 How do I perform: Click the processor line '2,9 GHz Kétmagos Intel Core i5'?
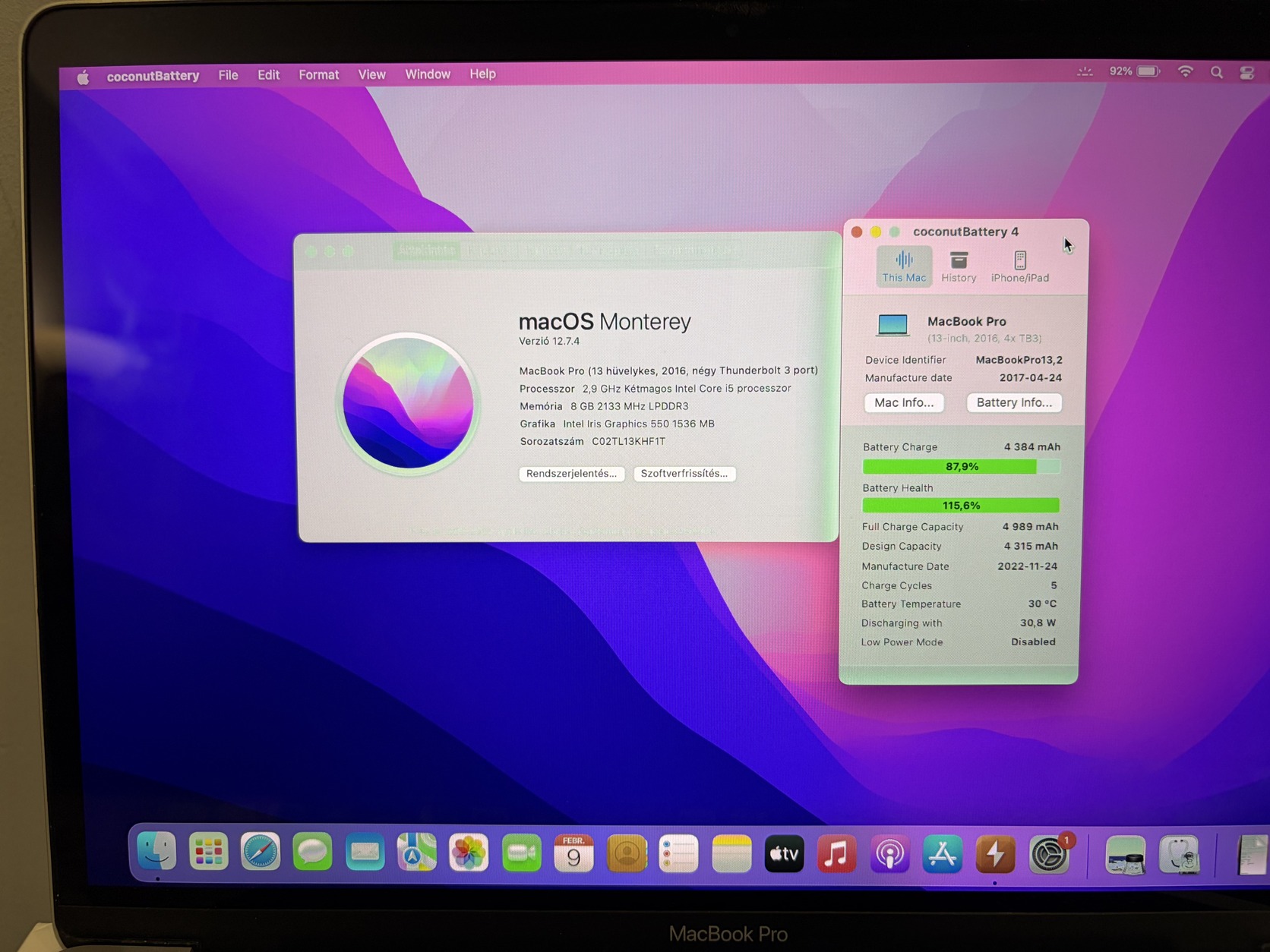point(687,388)
